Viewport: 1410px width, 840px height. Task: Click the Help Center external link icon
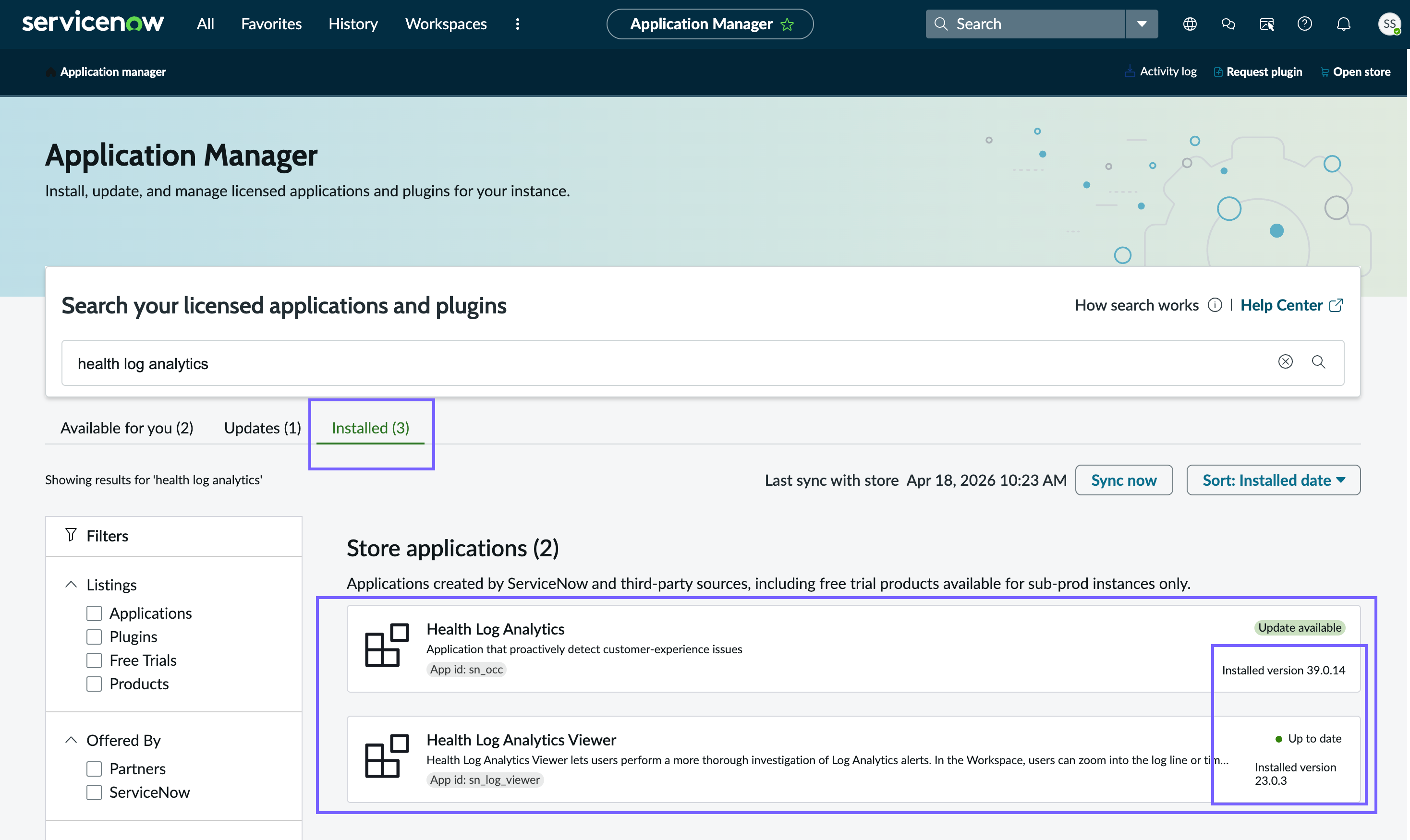point(1336,305)
